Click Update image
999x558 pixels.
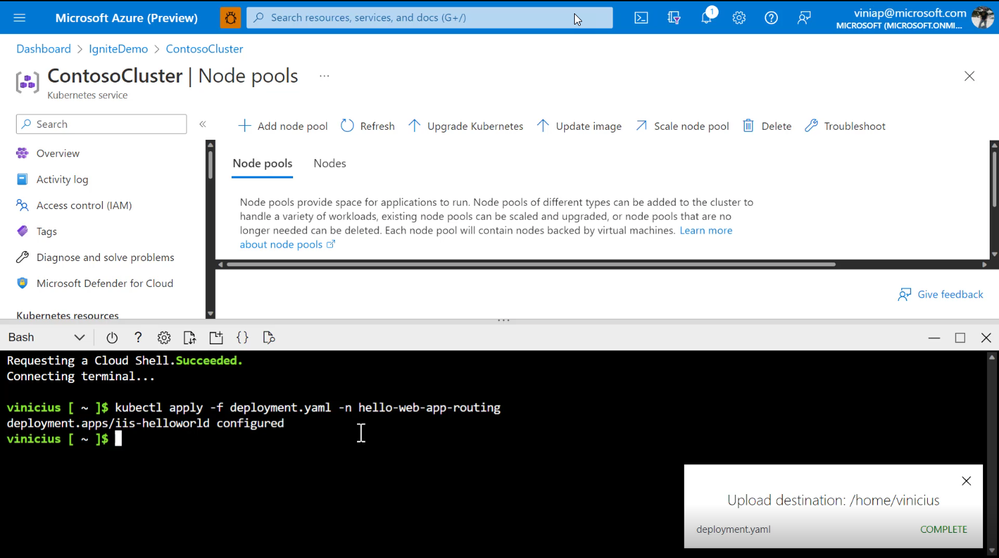coord(579,126)
